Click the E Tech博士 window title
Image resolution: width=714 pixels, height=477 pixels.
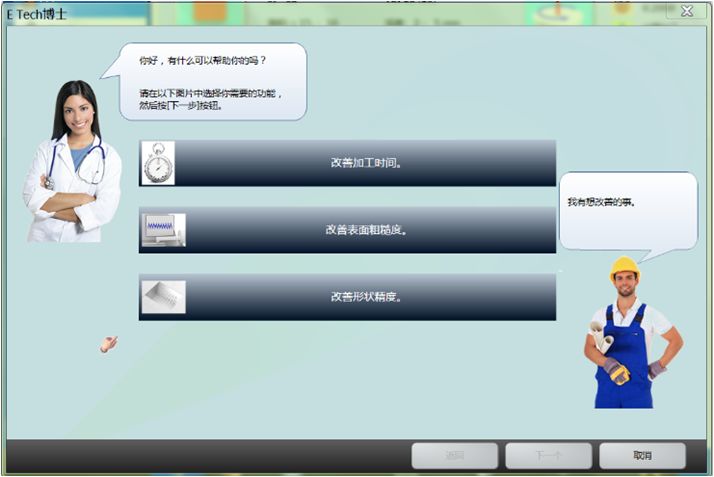36,15
